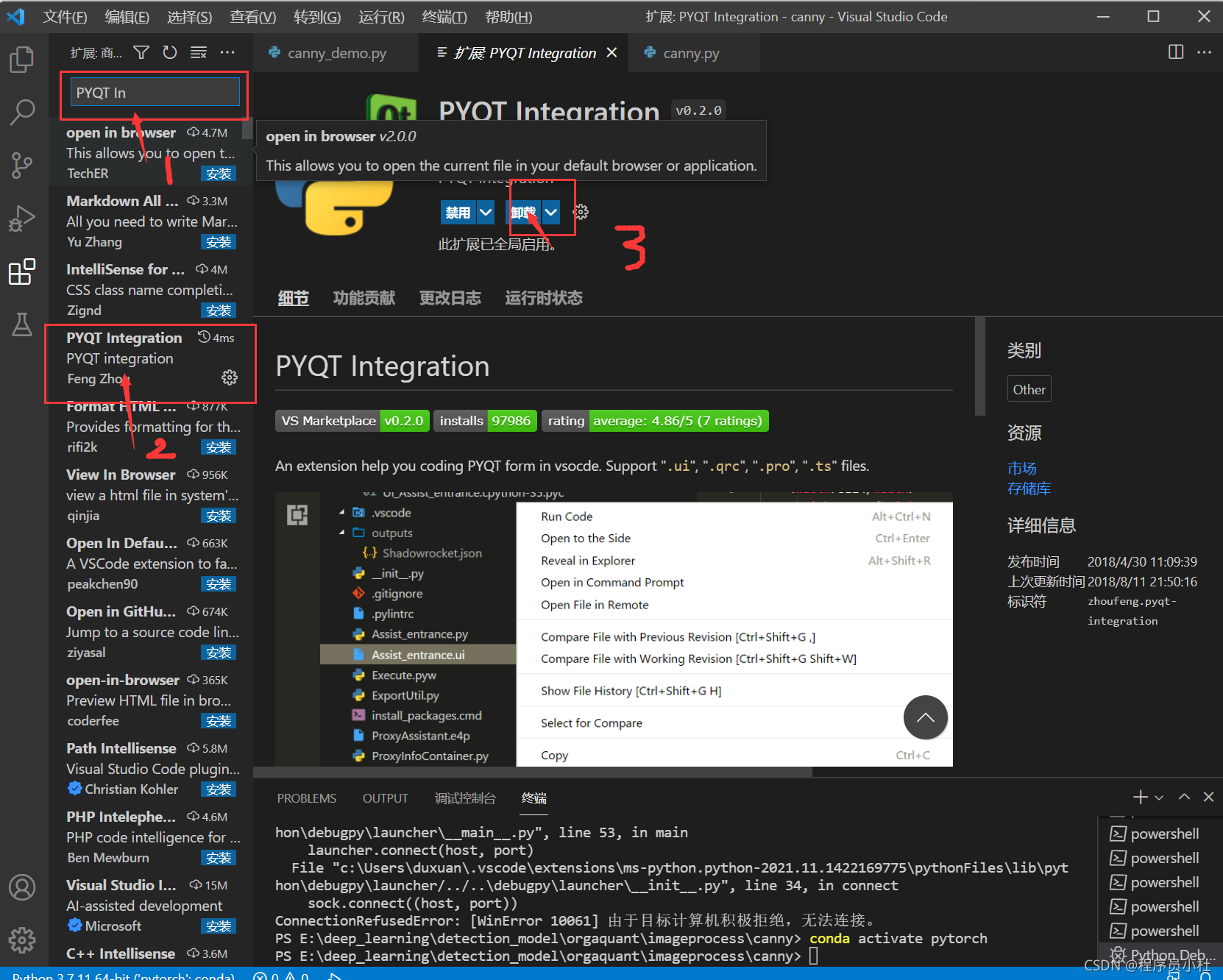Image resolution: width=1223 pixels, height=980 pixels.
Task: Install the open in browser extension
Action: tap(219, 174)
